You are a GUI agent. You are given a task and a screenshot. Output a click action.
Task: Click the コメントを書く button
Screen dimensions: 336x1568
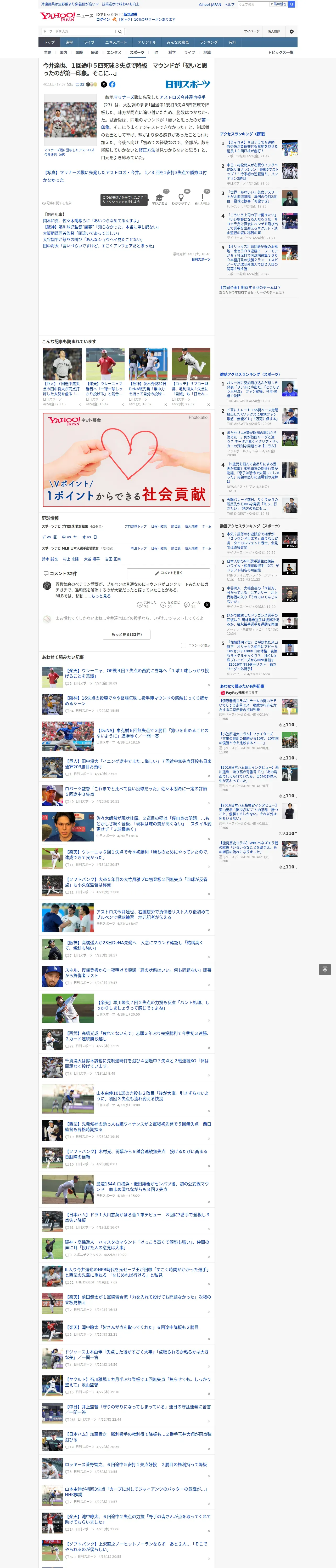coord(168,573)
